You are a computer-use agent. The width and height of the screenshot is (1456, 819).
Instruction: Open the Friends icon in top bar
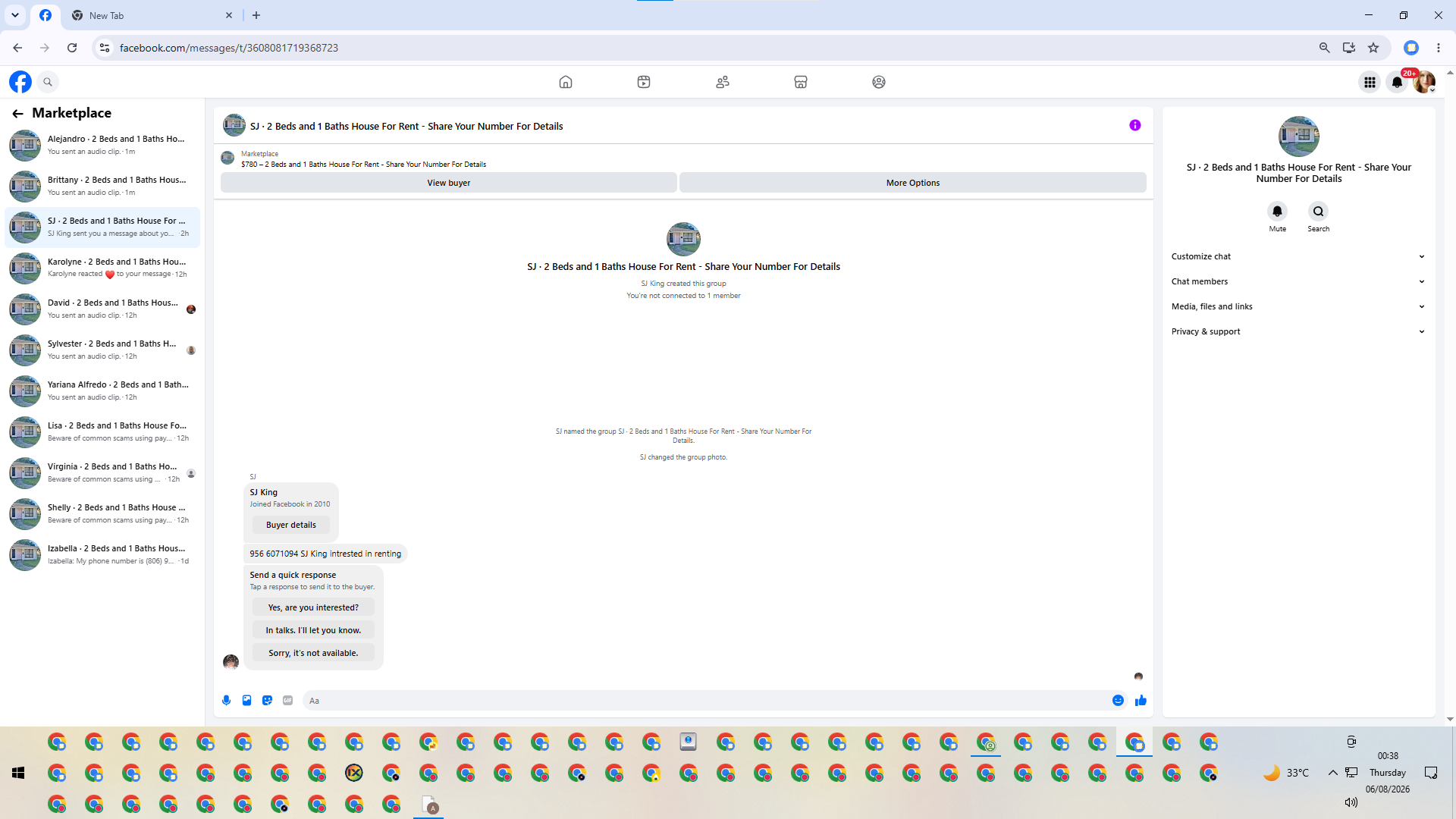[x=723, y=82]
